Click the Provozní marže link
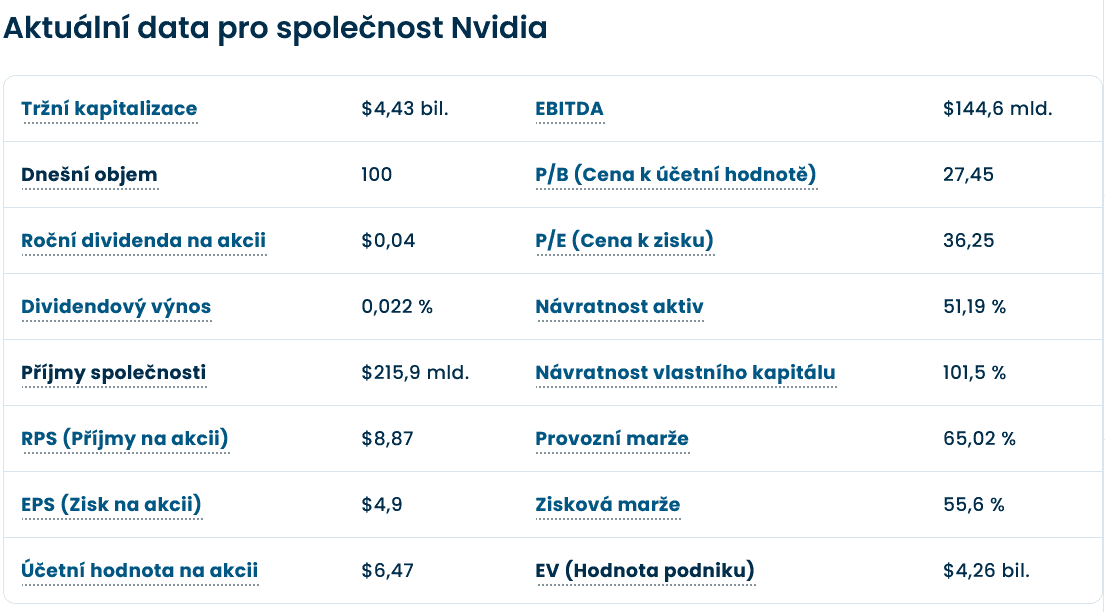The height and width of the screenshot is (612, 1105). point(612,439)
